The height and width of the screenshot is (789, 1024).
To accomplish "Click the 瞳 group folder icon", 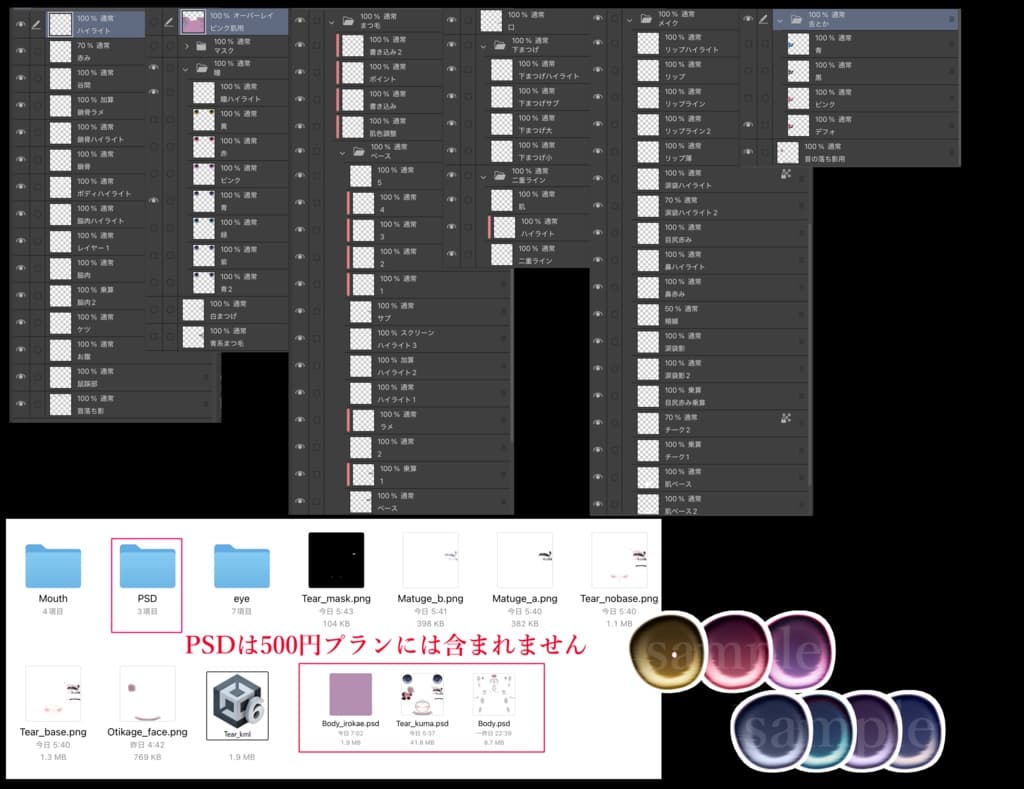I will 200,67.
